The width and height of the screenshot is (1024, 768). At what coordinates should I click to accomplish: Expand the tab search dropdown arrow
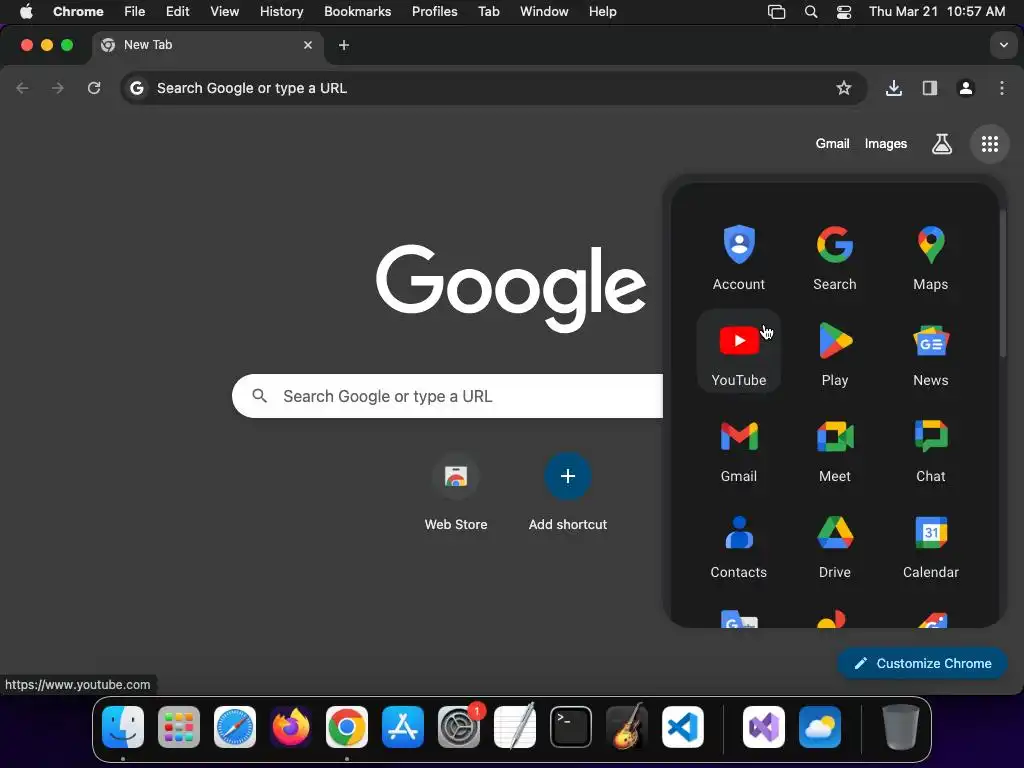click(x=1003, y=45)
